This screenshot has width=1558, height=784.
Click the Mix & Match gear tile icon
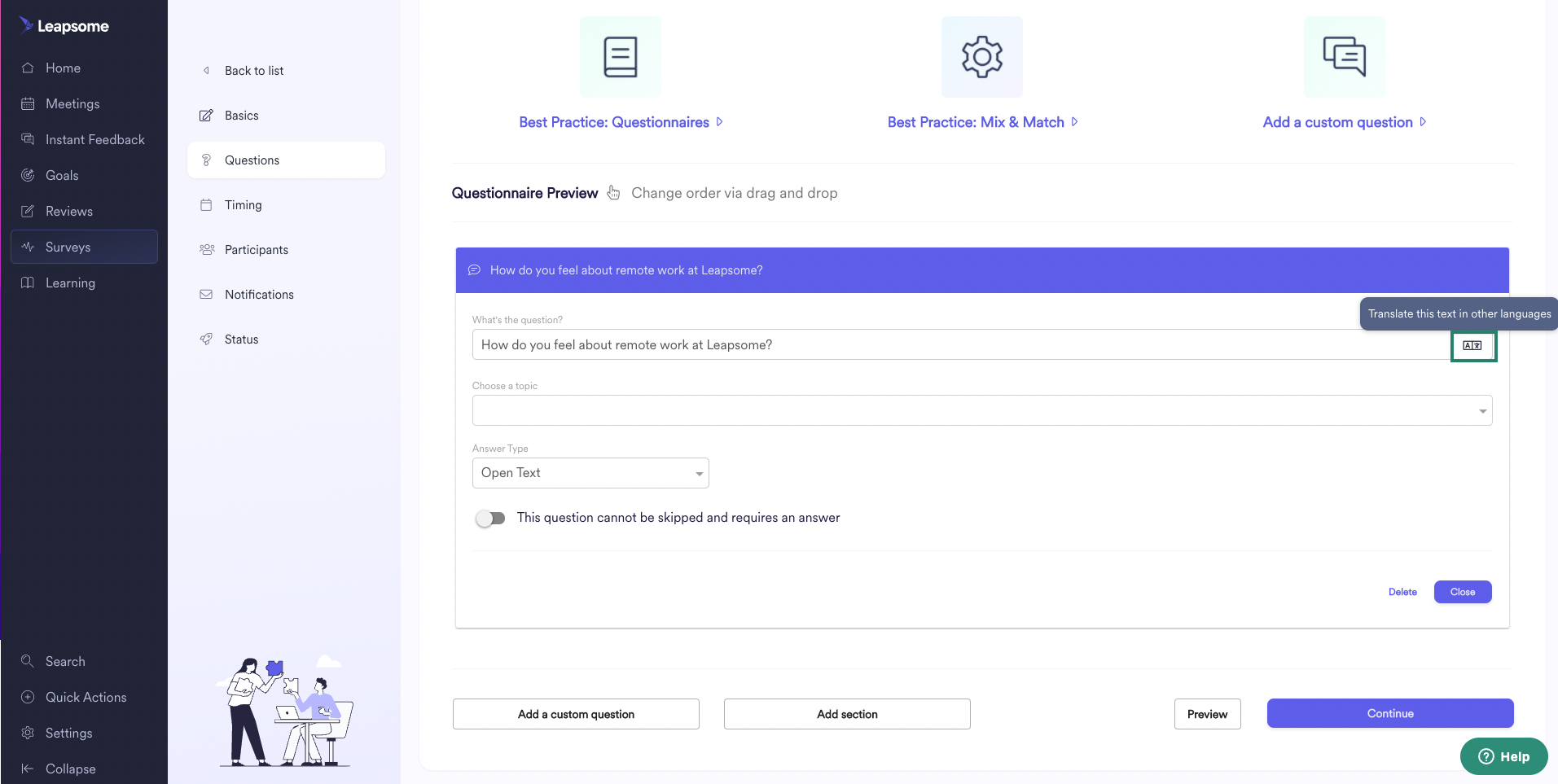click(x=982, y=57)
